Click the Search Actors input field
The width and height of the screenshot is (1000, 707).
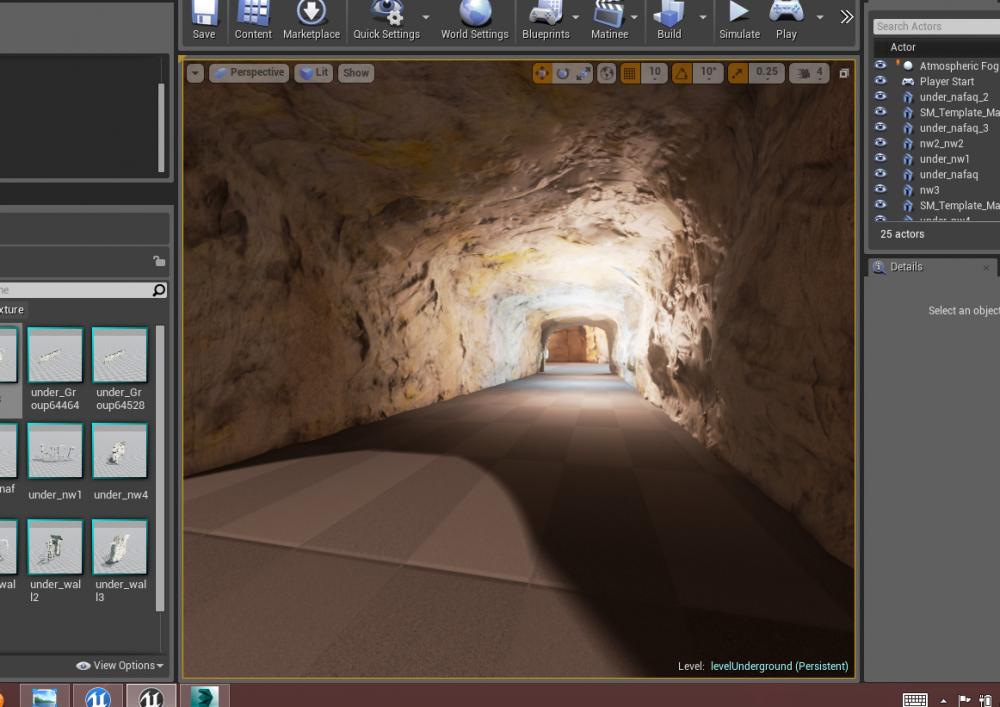[x=935, y=27]
